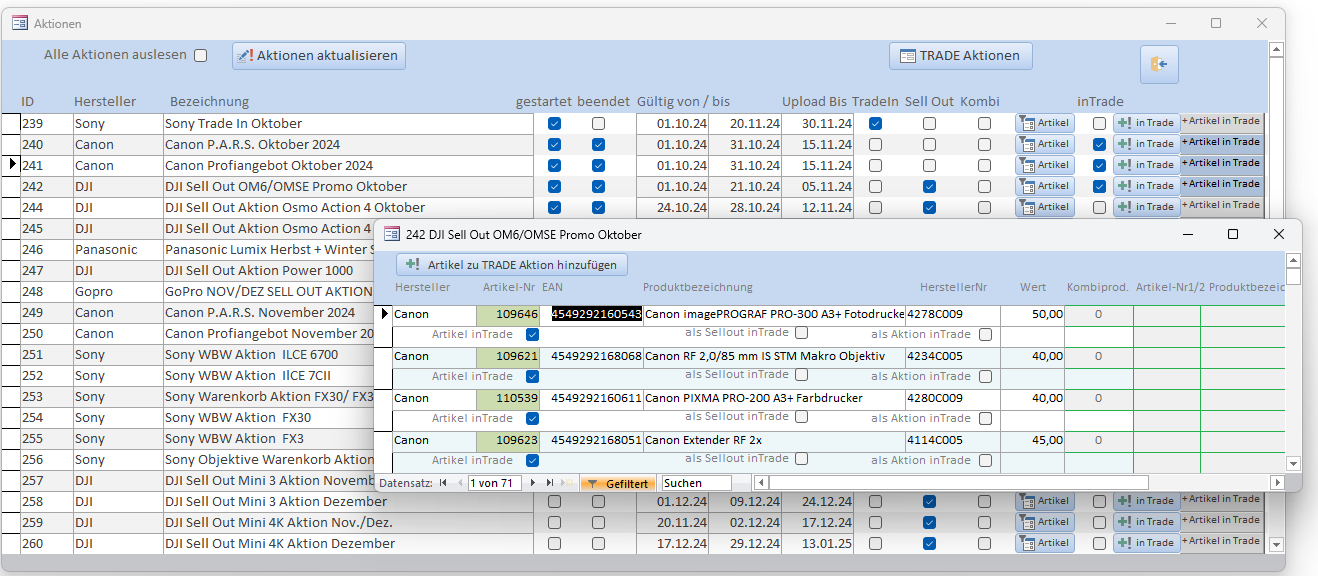Image resolution: width=1318 pixels, height=576 pixels.
Task: Click 'in Trade' button for row 259
Action: (x=1146, y=522)
